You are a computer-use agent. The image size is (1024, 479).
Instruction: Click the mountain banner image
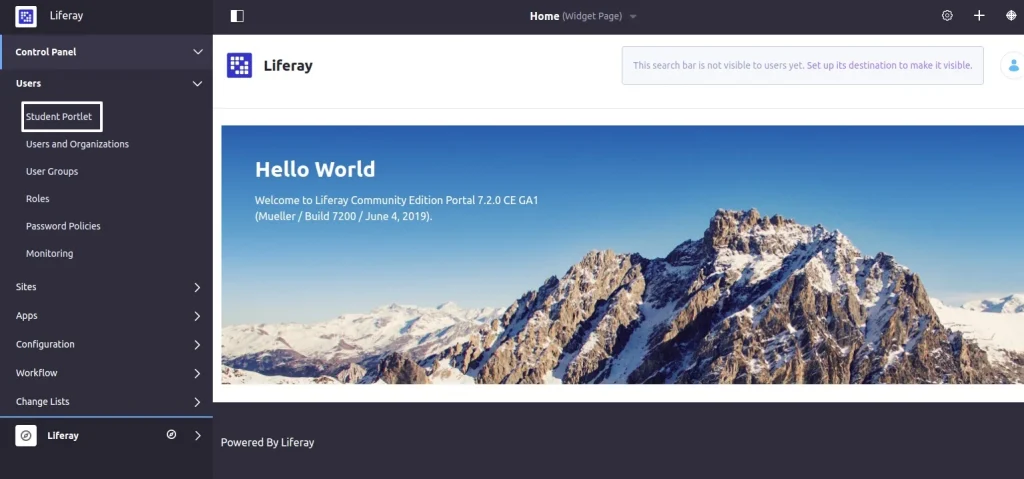[x=622, y=255]
